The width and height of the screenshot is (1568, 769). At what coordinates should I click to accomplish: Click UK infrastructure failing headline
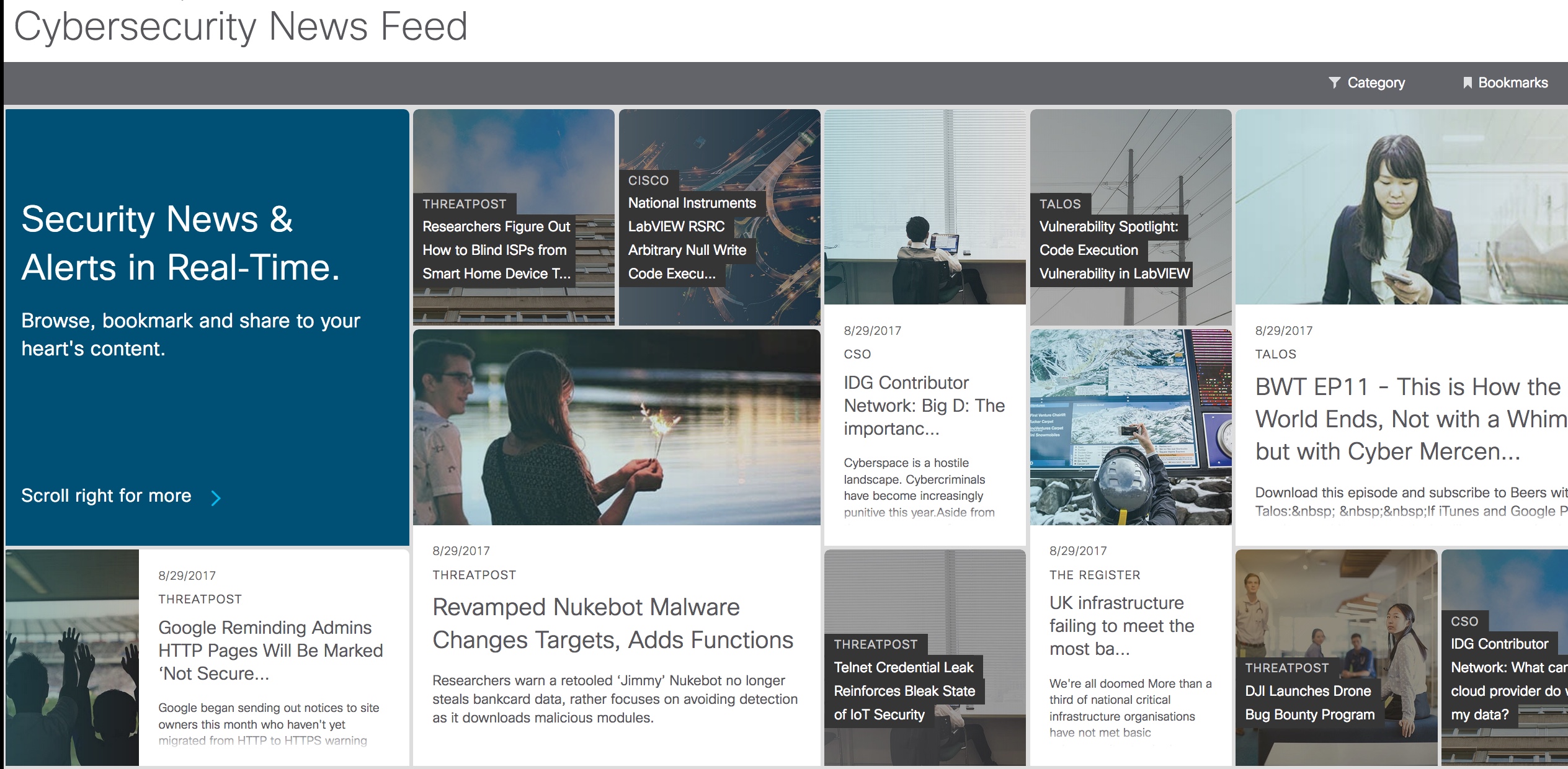click(1121, 625)
